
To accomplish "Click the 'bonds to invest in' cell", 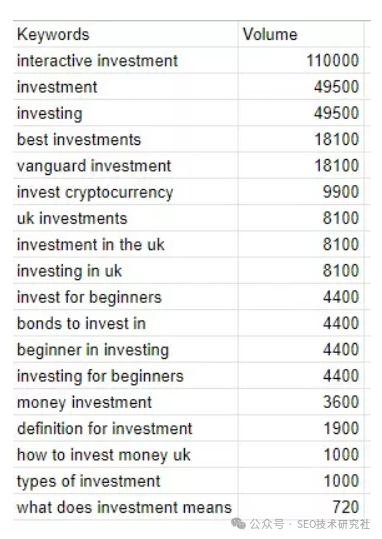I will 125,323.
